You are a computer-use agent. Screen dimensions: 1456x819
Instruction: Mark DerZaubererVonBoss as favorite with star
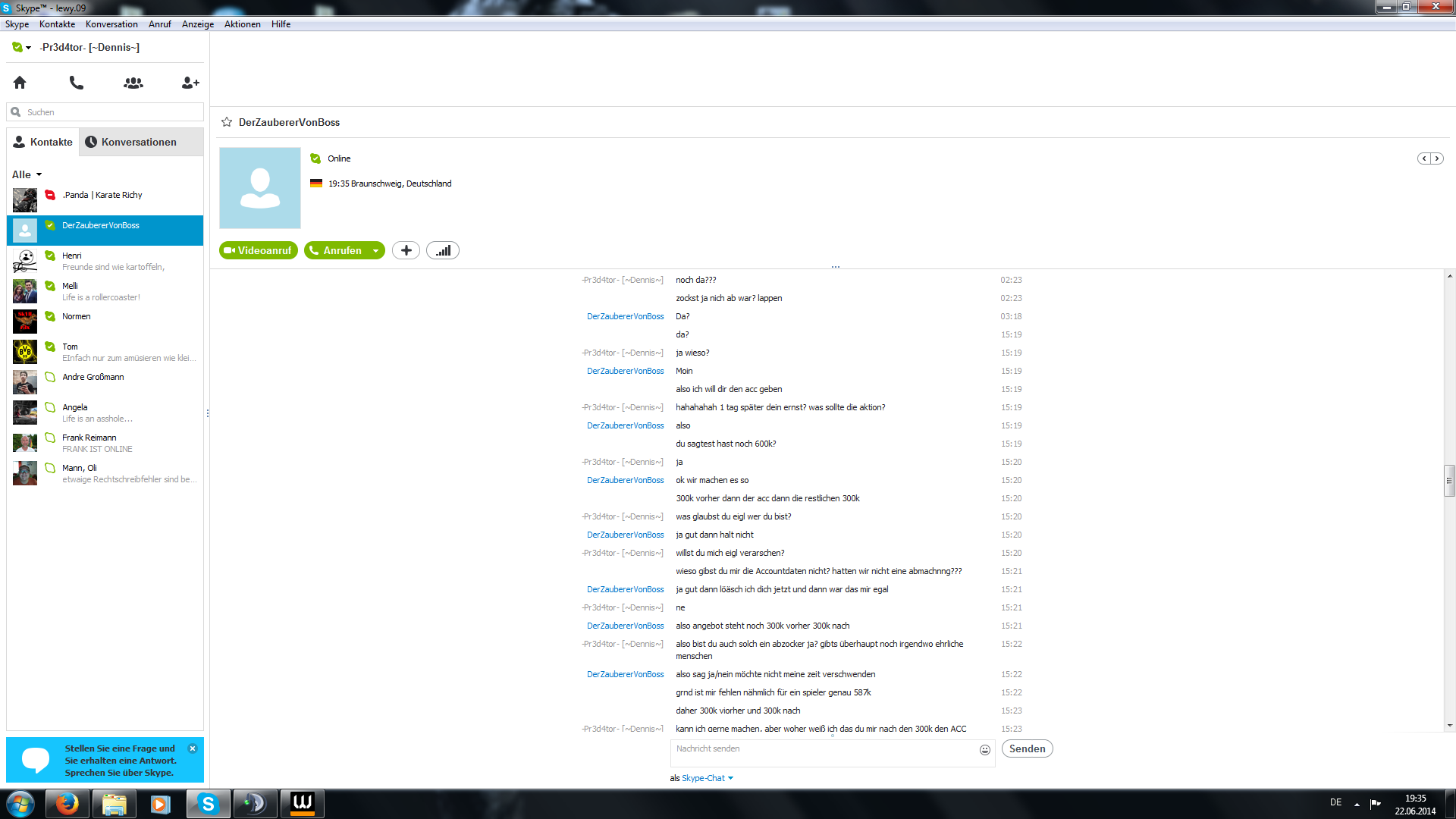click(x=227, y=122)
